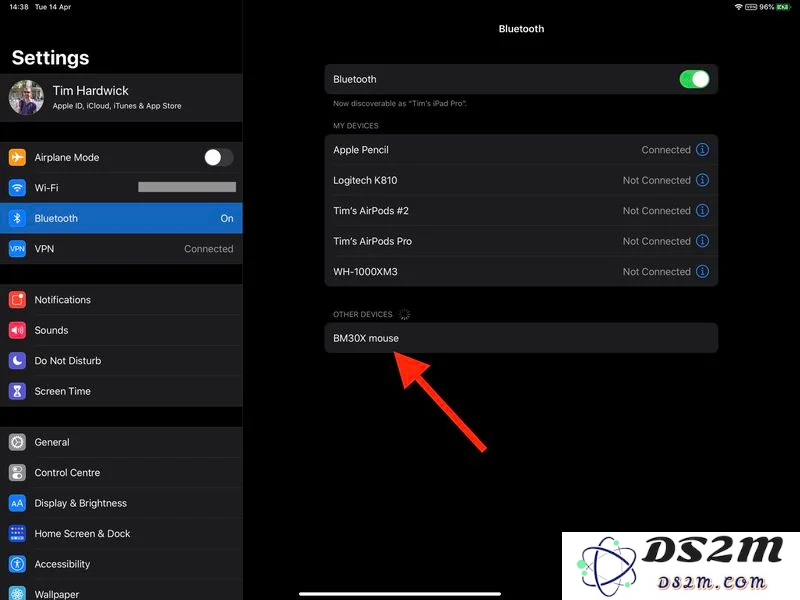Image resolution: width=800 pixels, height=600 pixels.
Task: Tap the Sounds speaker icon
Action: 17,330
